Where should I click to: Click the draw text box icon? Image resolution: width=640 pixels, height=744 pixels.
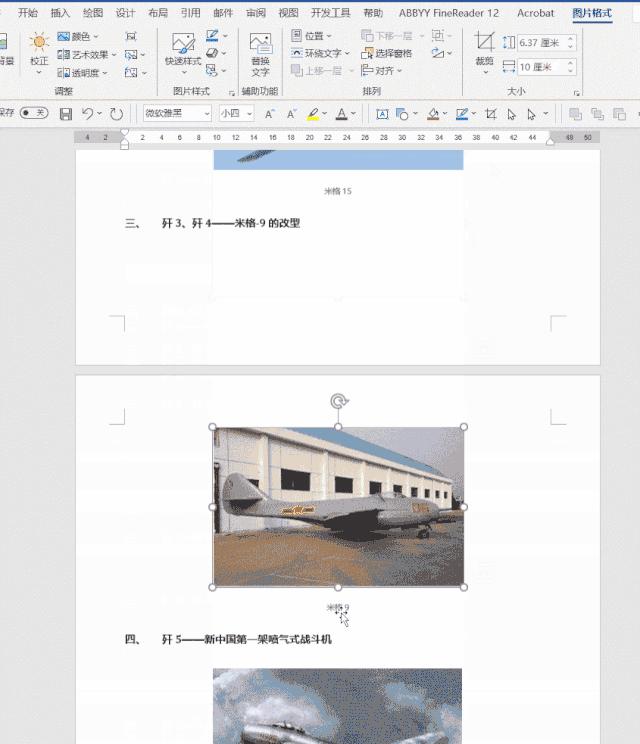click(x=382, y=114)
